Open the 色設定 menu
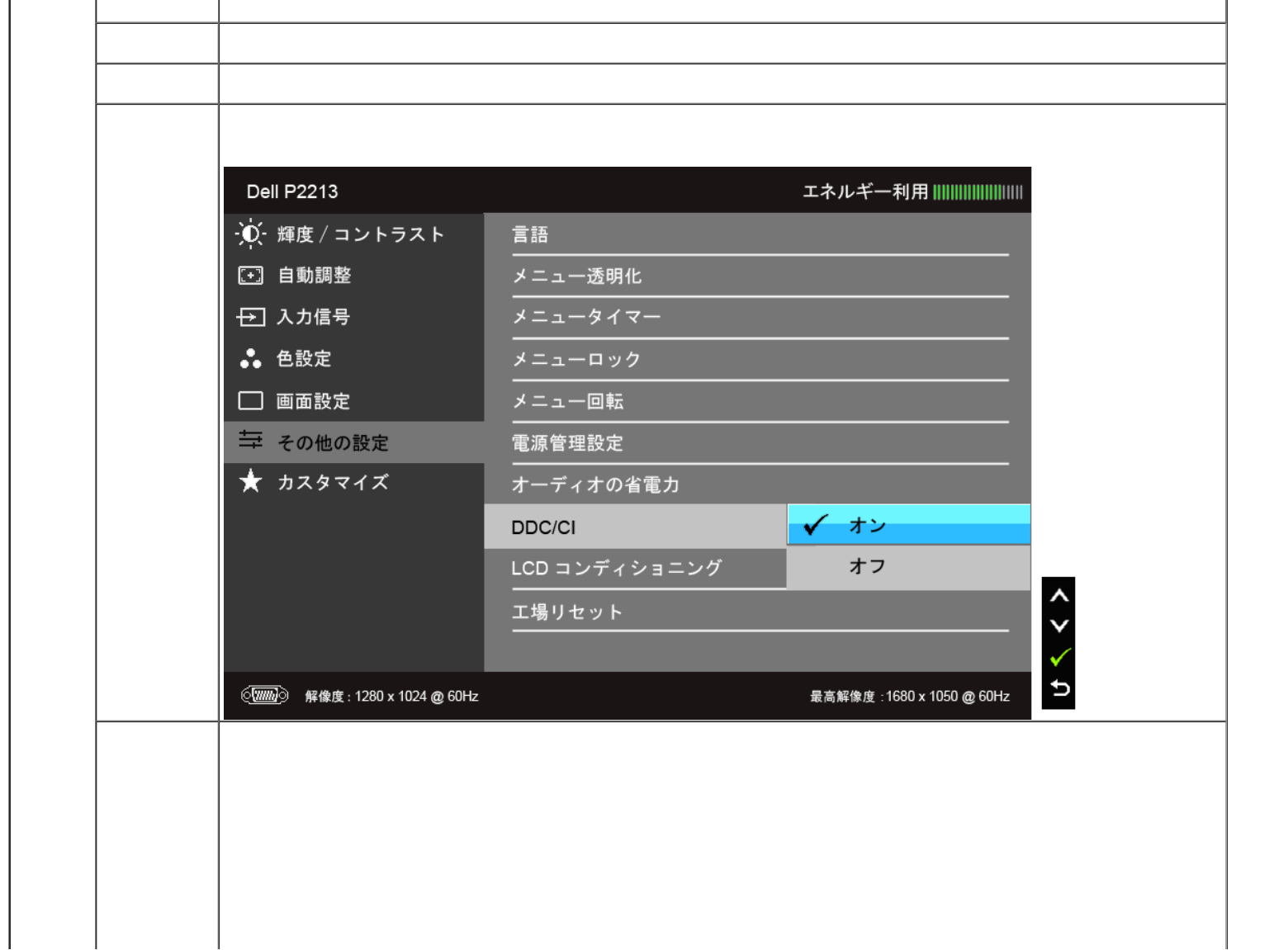 (353, 359)
